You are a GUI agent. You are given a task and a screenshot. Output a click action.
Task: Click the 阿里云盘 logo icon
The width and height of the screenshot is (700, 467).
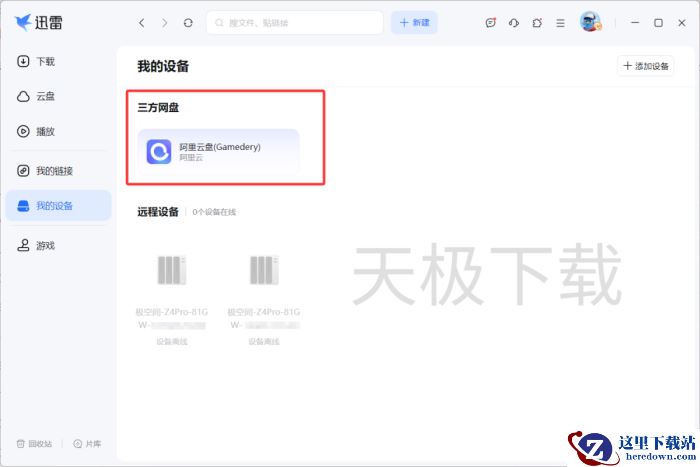tap(159, 152)
